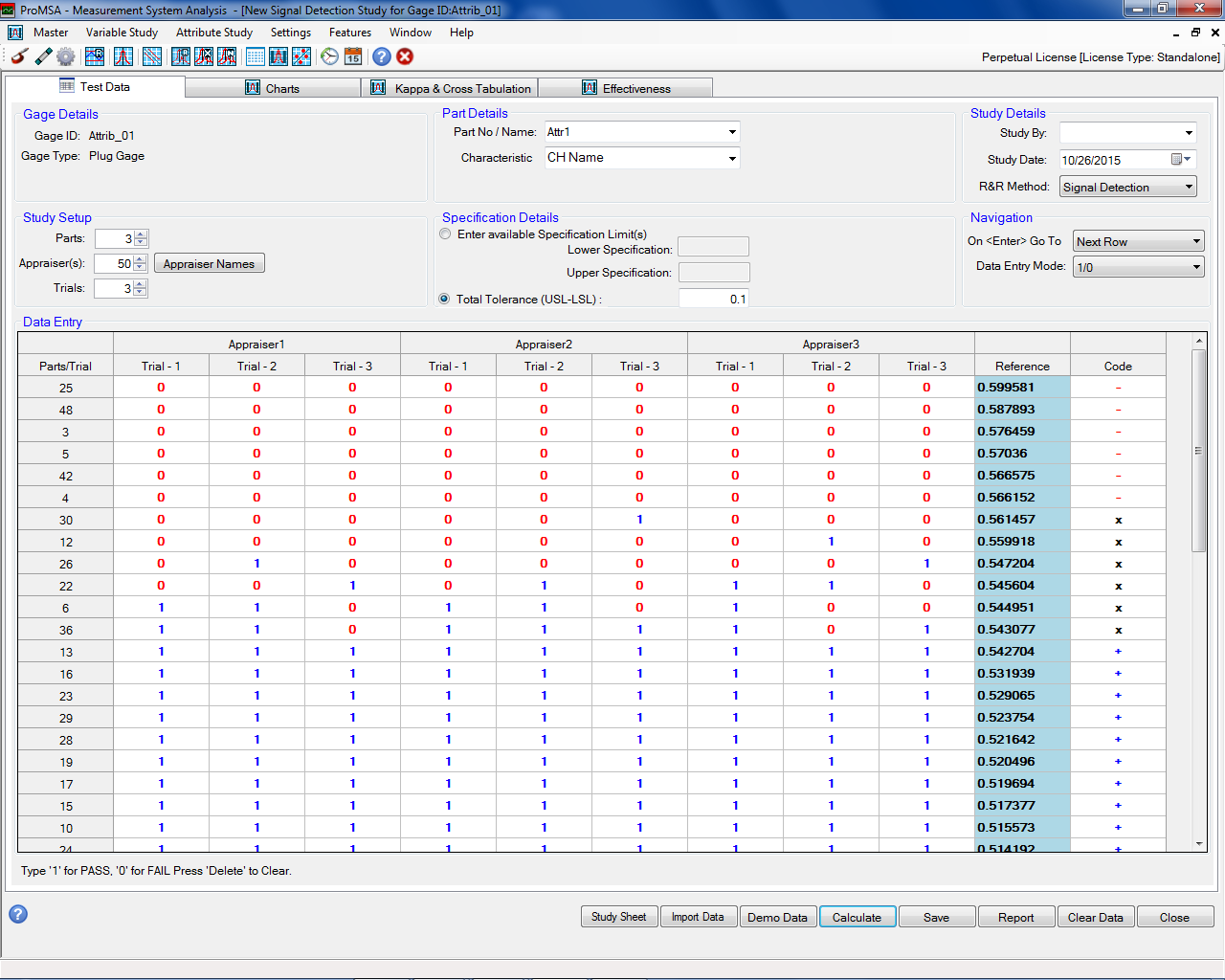
Task: Click the data grid scroll up arrow
Action: click(x=1199, y=341)
